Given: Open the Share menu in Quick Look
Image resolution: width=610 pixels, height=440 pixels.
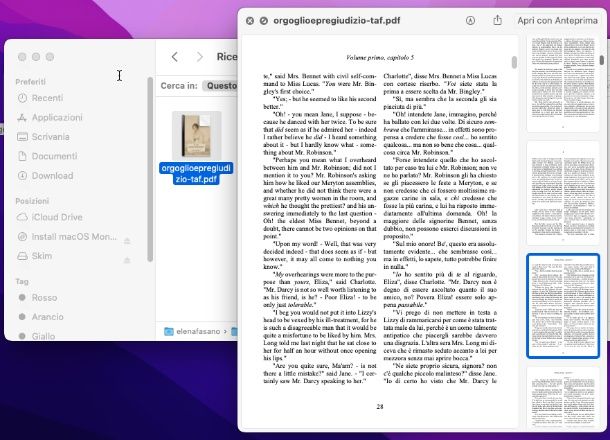Looking at the screenshot, I should (x=498, y=20).
